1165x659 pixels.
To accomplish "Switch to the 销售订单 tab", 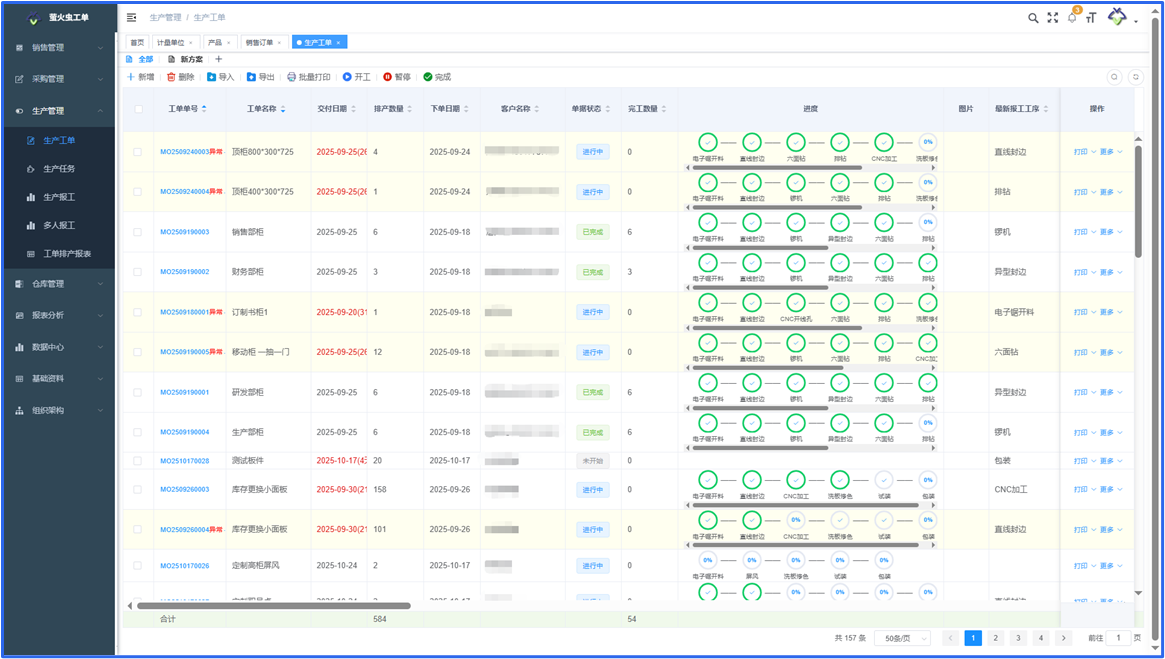I will pyautogui.click(x=260, y=43).
